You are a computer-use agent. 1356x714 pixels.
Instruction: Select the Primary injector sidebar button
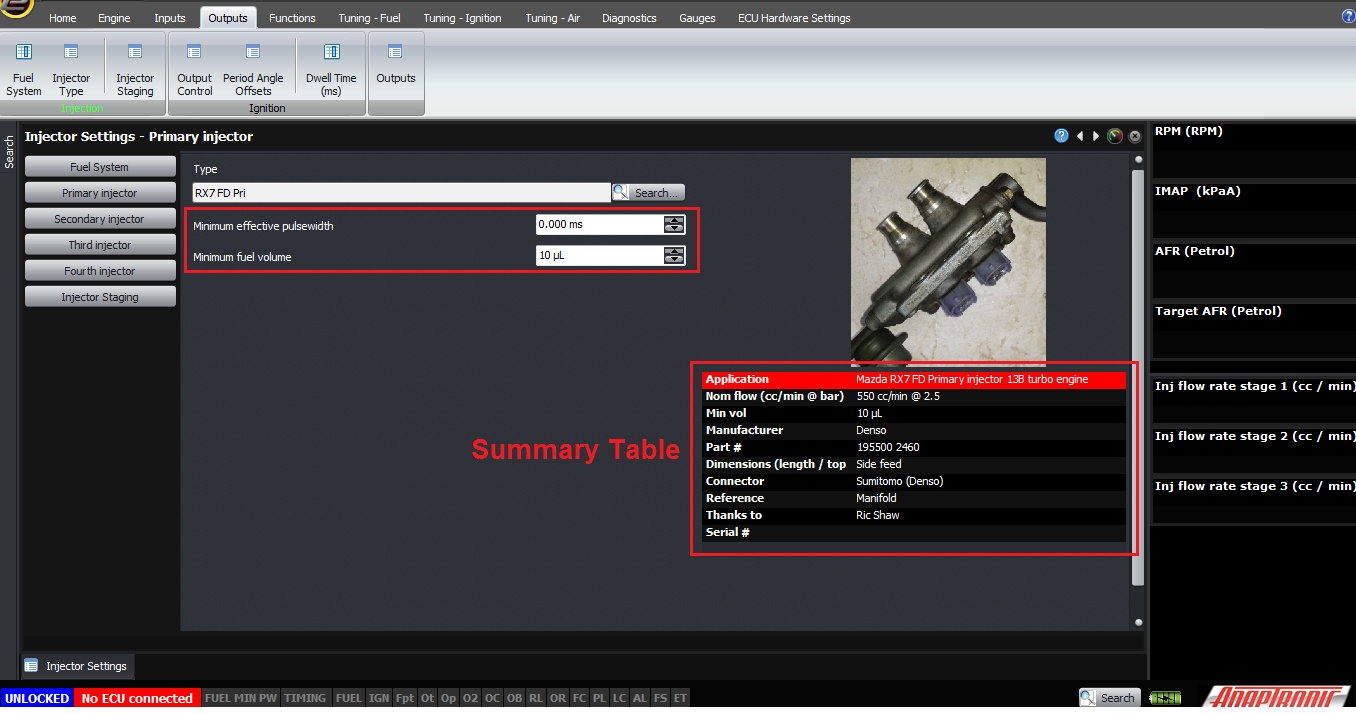[x=100, y=193]
